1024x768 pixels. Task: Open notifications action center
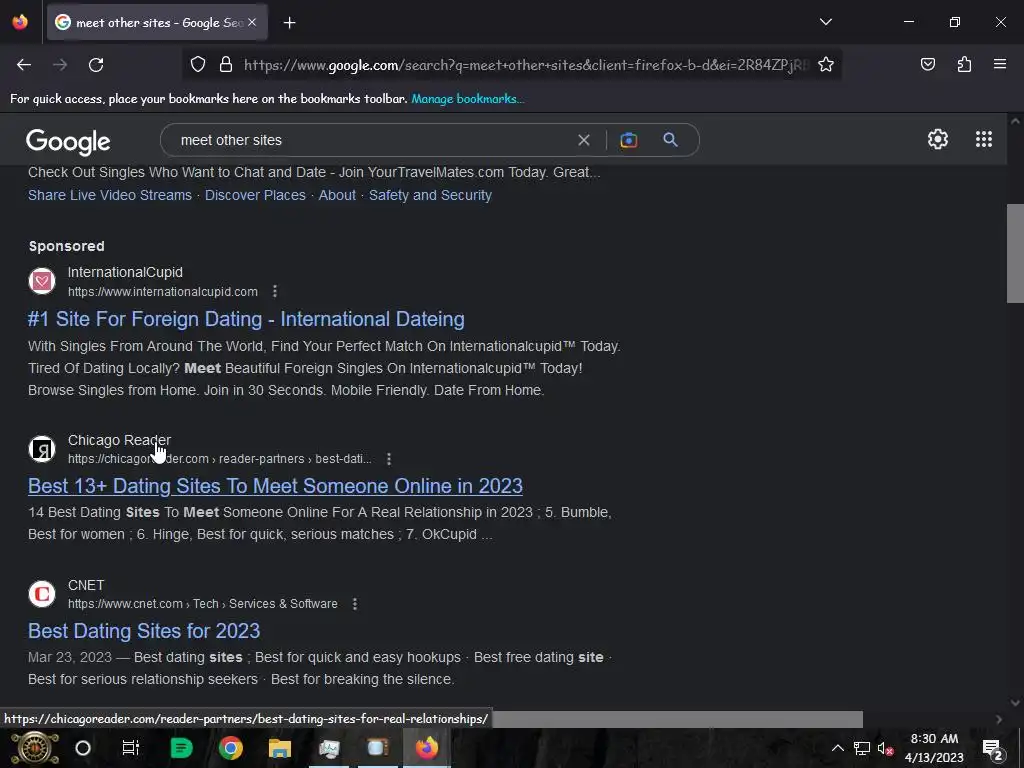[992, 749]
